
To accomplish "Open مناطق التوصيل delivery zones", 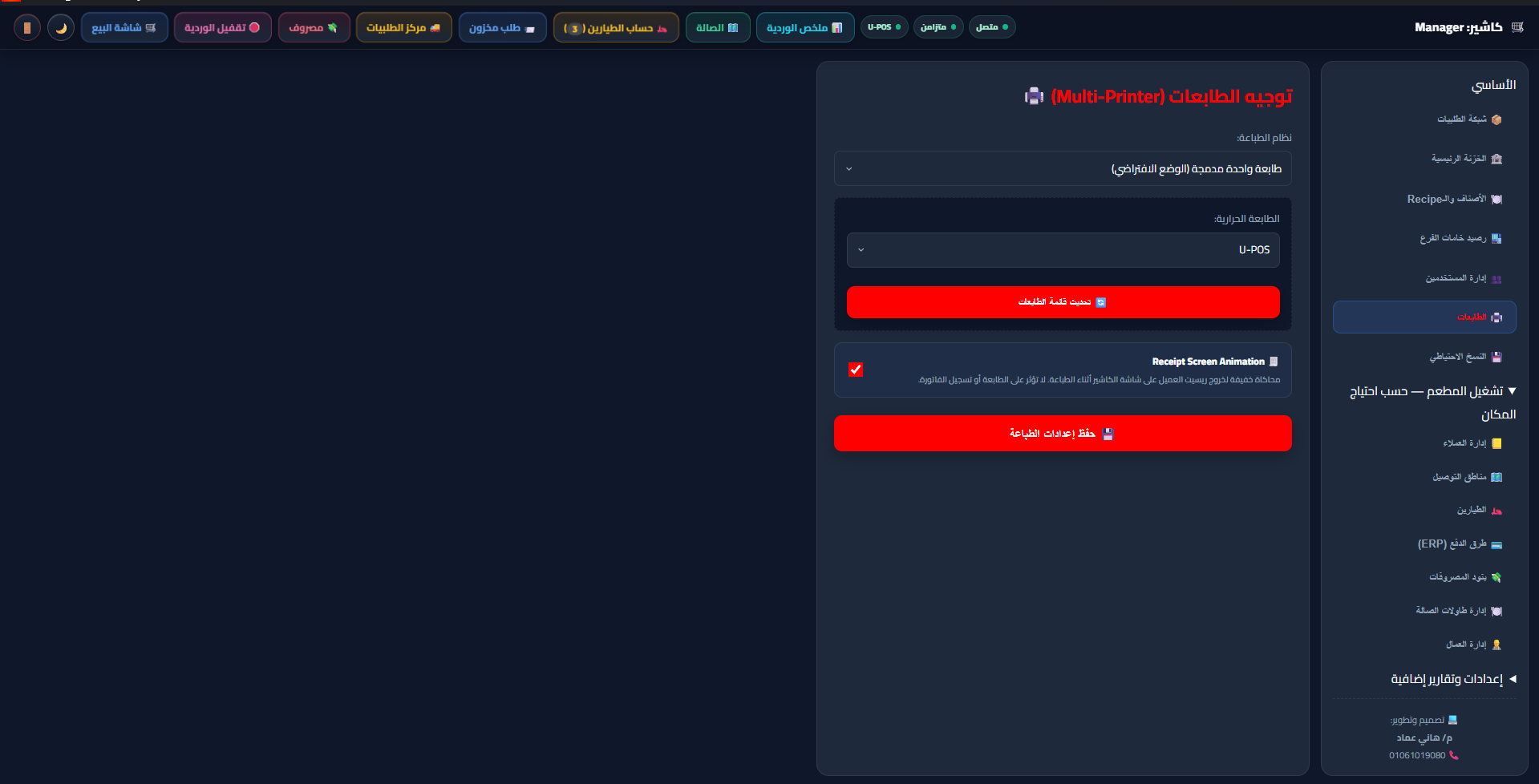I will (1424, 477).
